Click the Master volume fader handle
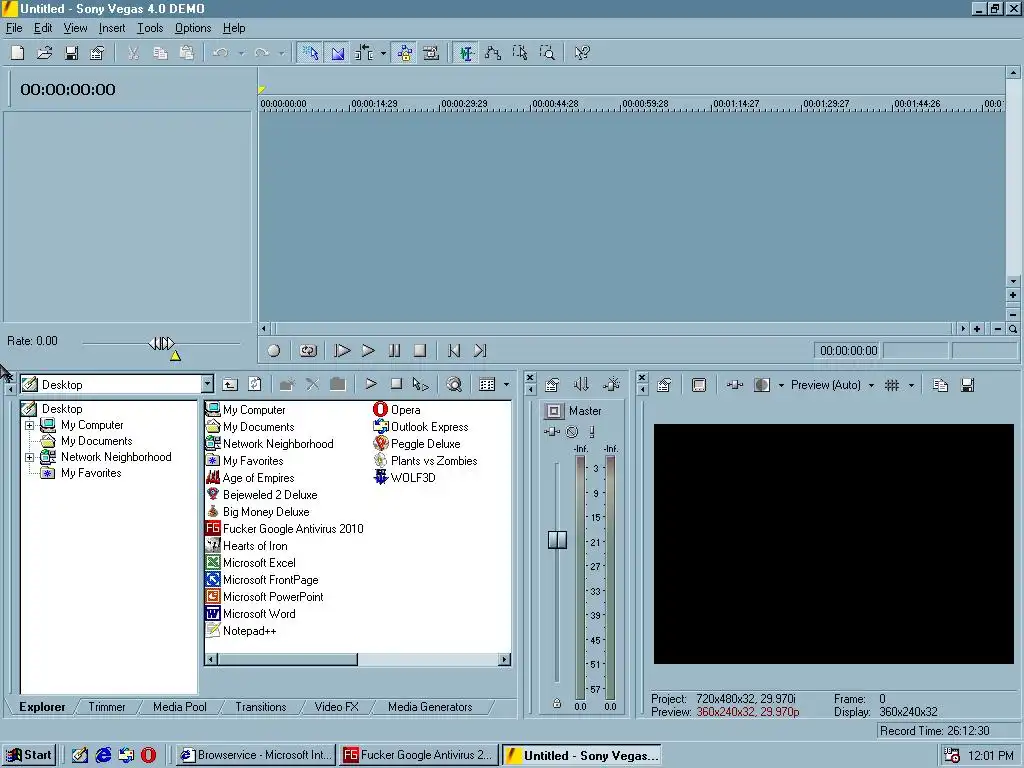1024x768 pixels. tap(557, 539)
